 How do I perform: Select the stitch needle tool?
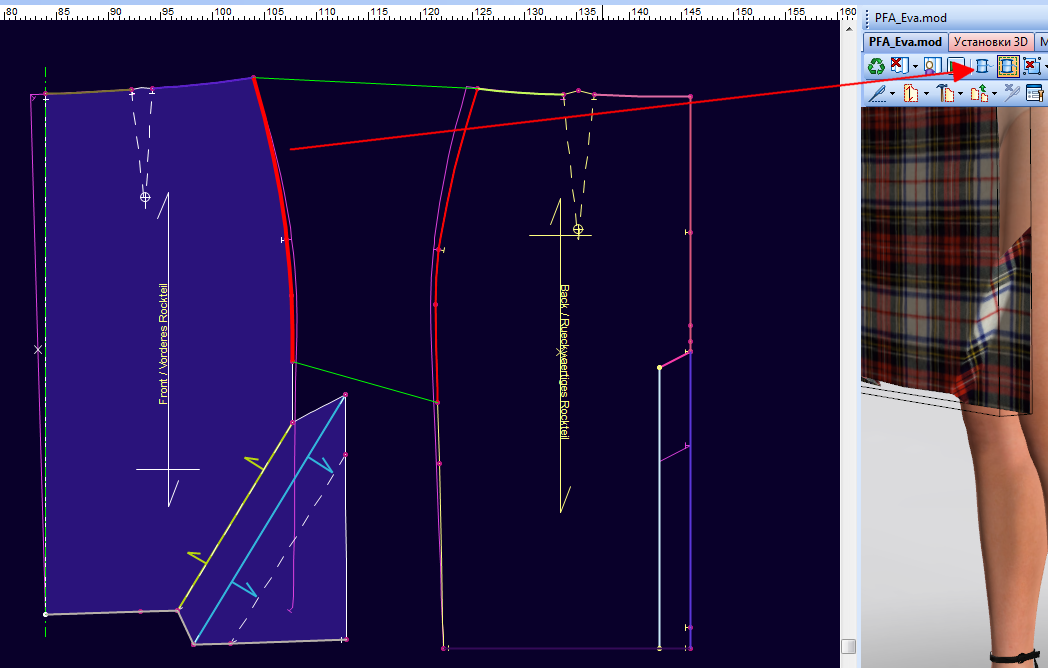[x=877, y=94]
